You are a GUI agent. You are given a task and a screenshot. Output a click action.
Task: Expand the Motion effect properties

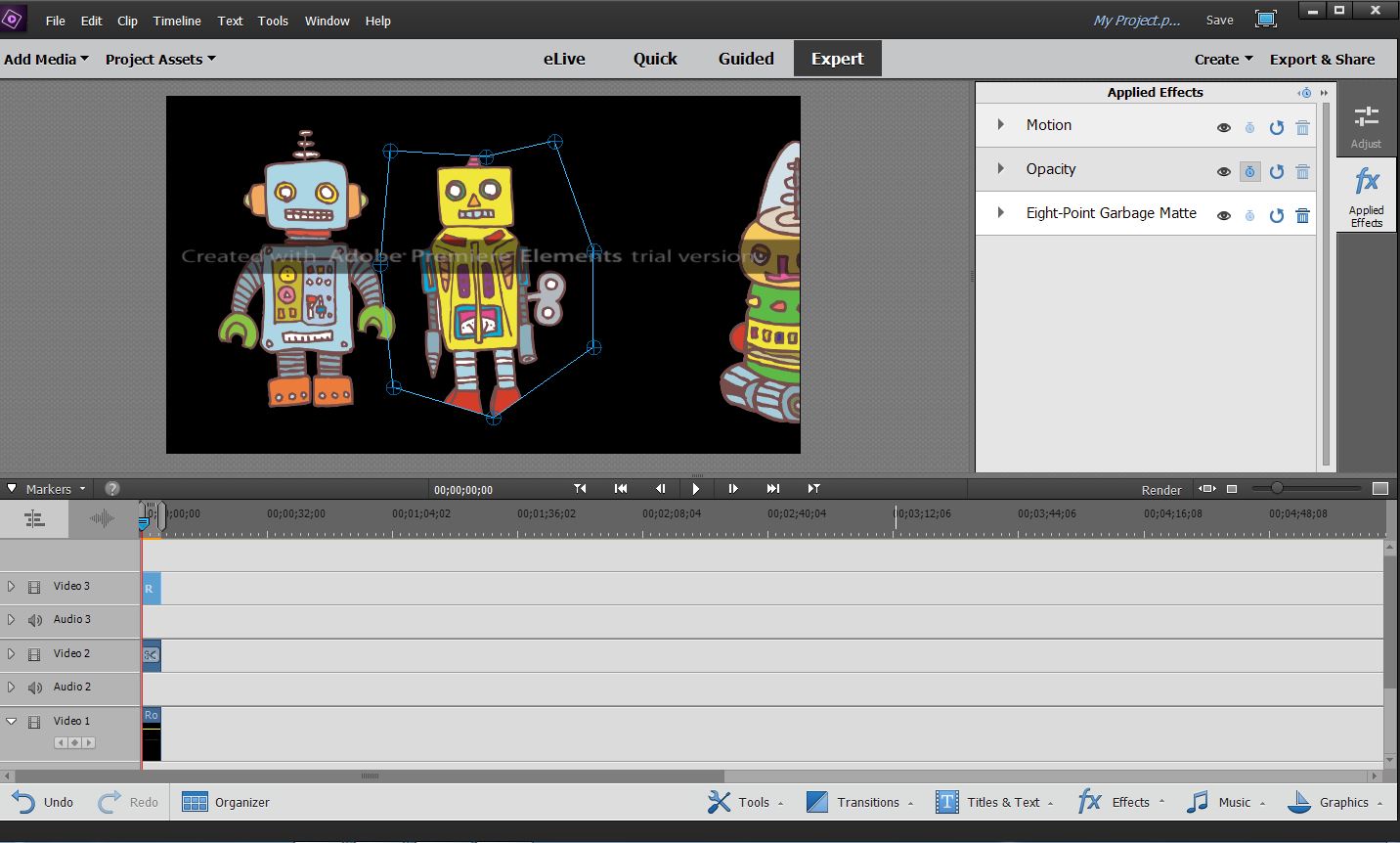click(1000, 125)
